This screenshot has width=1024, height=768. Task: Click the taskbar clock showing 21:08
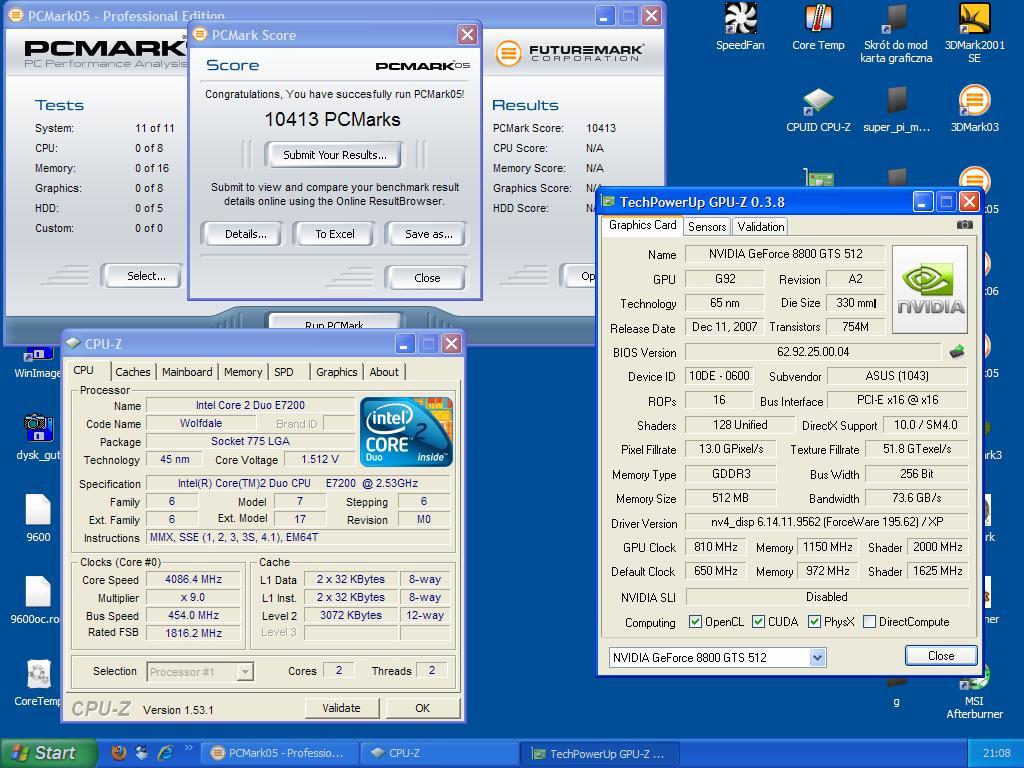[997, 753]
